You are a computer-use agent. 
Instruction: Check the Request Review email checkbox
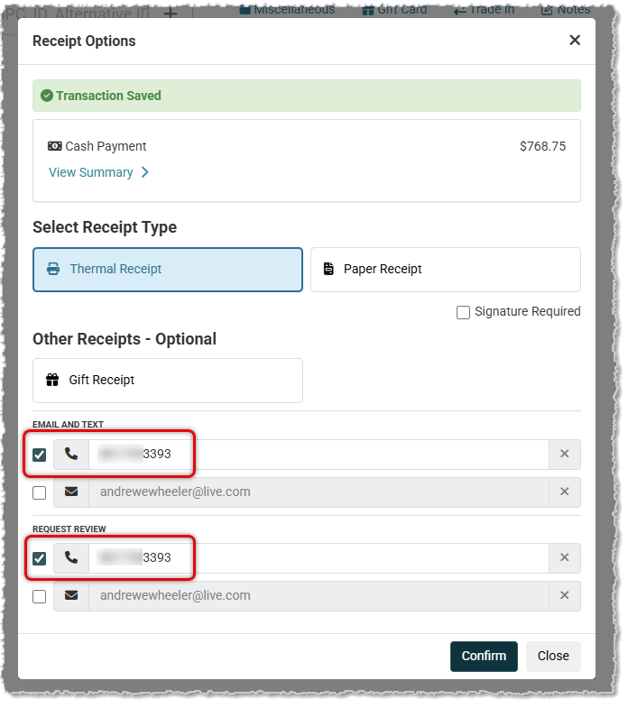(39, 596)
